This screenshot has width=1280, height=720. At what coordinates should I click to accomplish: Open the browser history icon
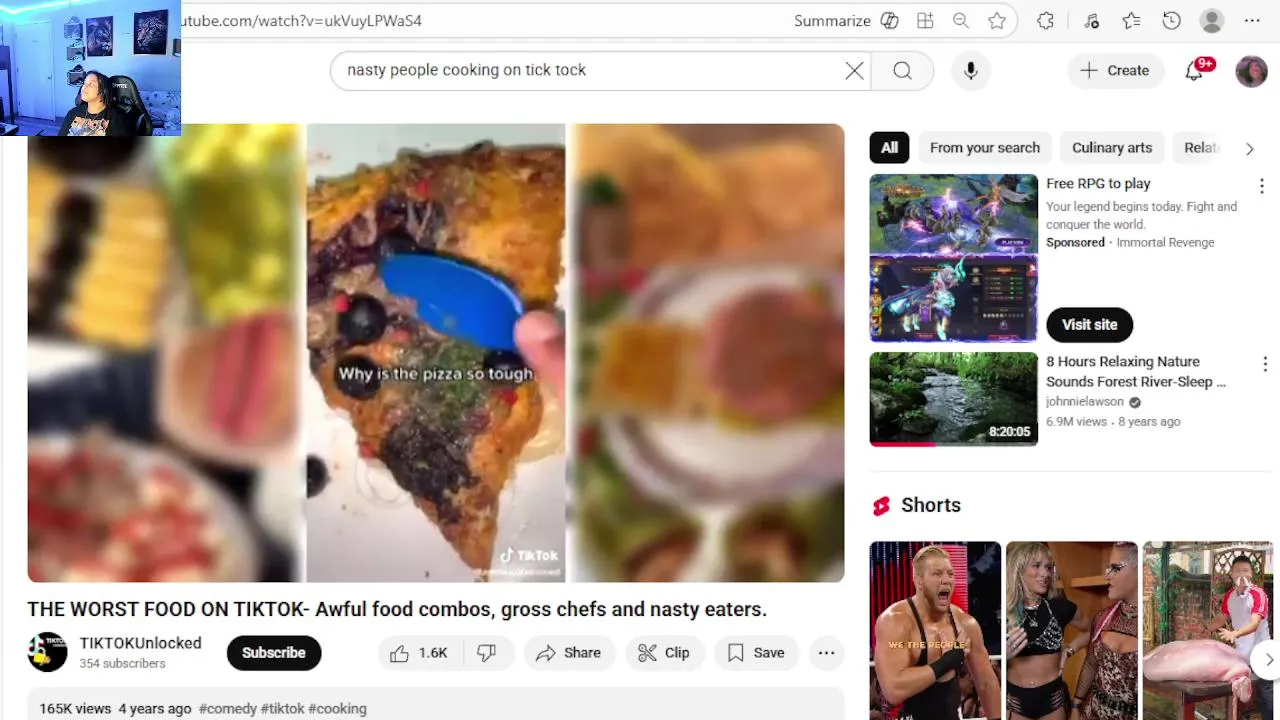pos(1172,21)
